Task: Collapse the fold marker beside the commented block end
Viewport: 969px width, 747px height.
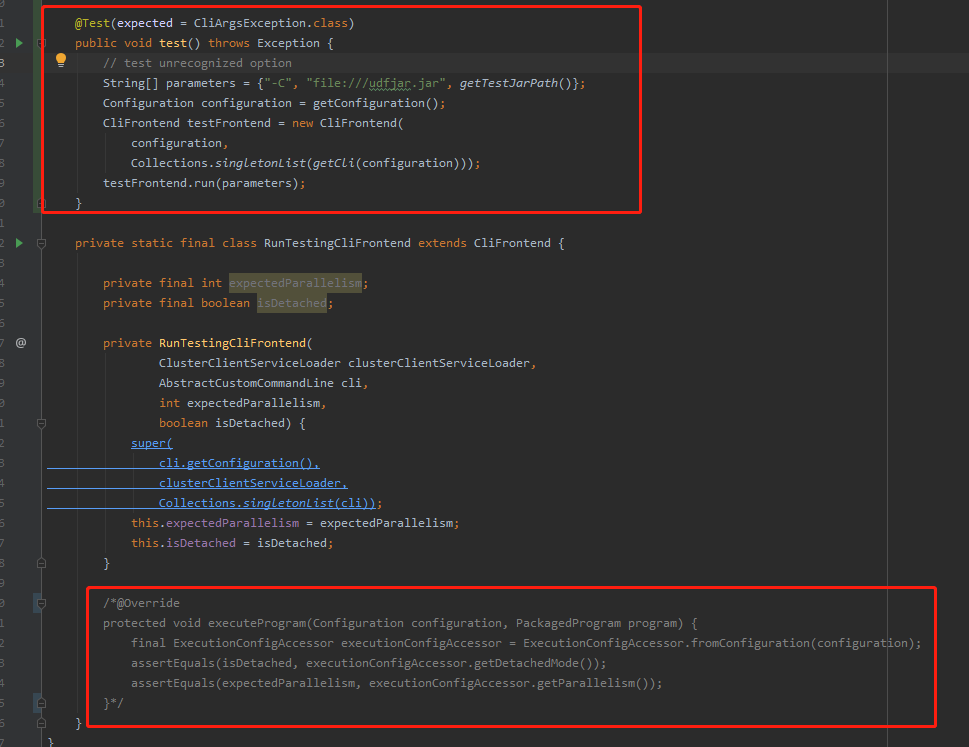Action: [x=40, y=702]
